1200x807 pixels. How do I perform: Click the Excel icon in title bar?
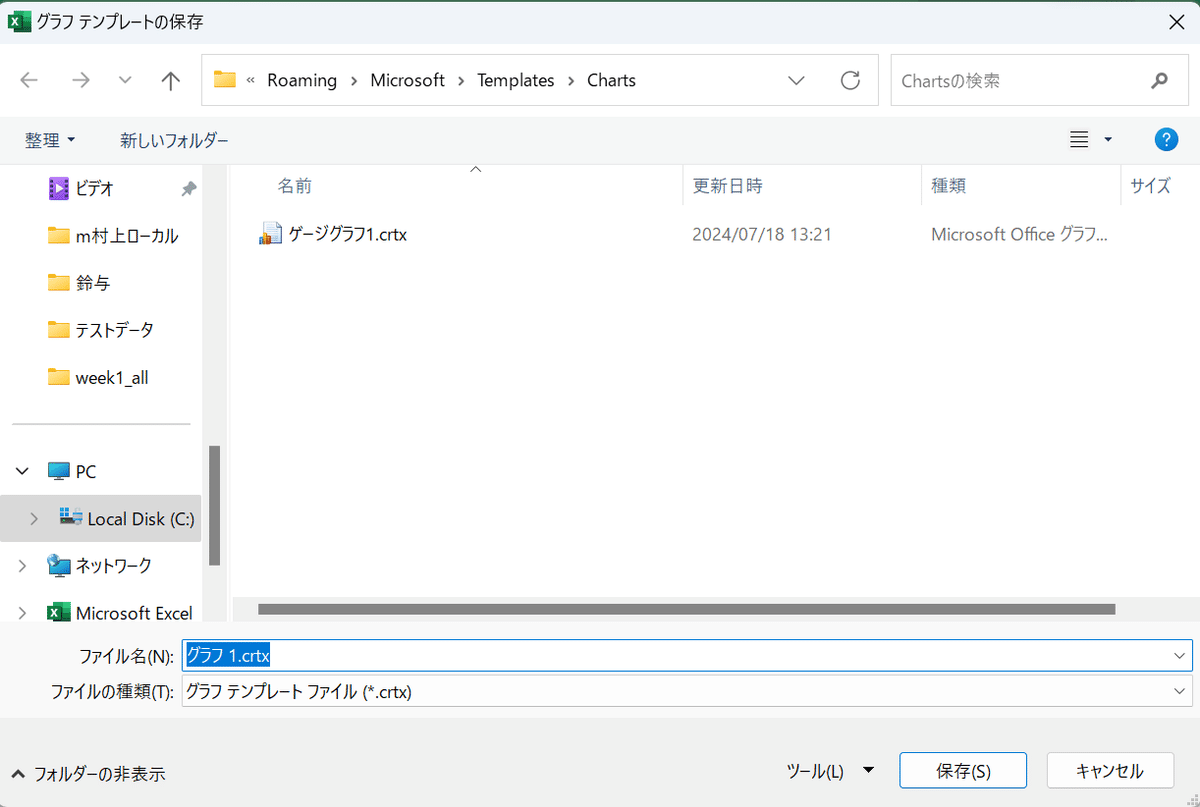click(19, 21)
